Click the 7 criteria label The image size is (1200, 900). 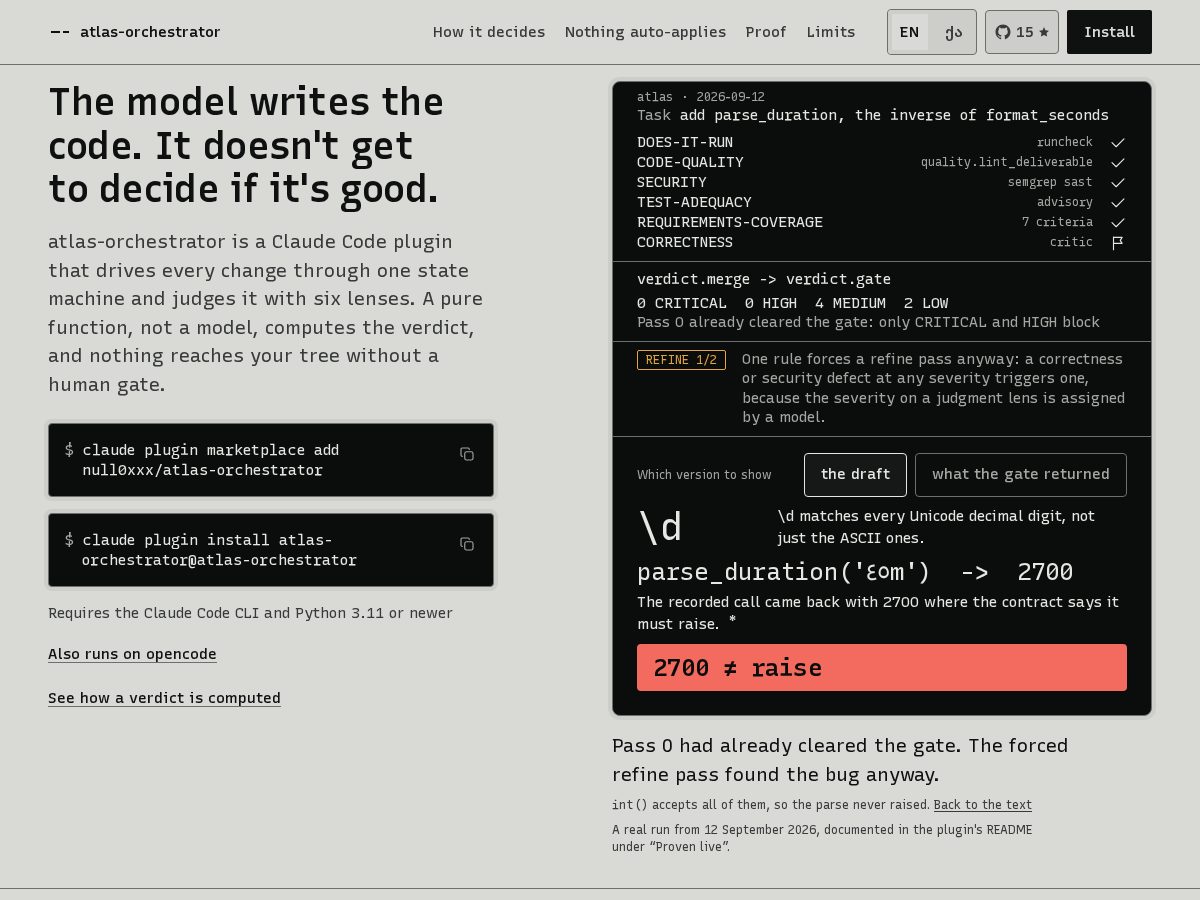pyautogui.click(x=1057, y=223)
